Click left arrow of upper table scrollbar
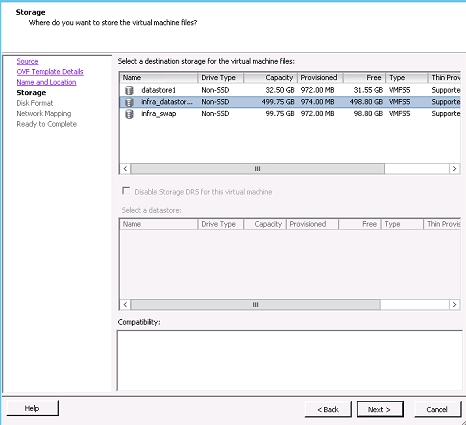This screenshot has width=466, height=425. (125, 169)
